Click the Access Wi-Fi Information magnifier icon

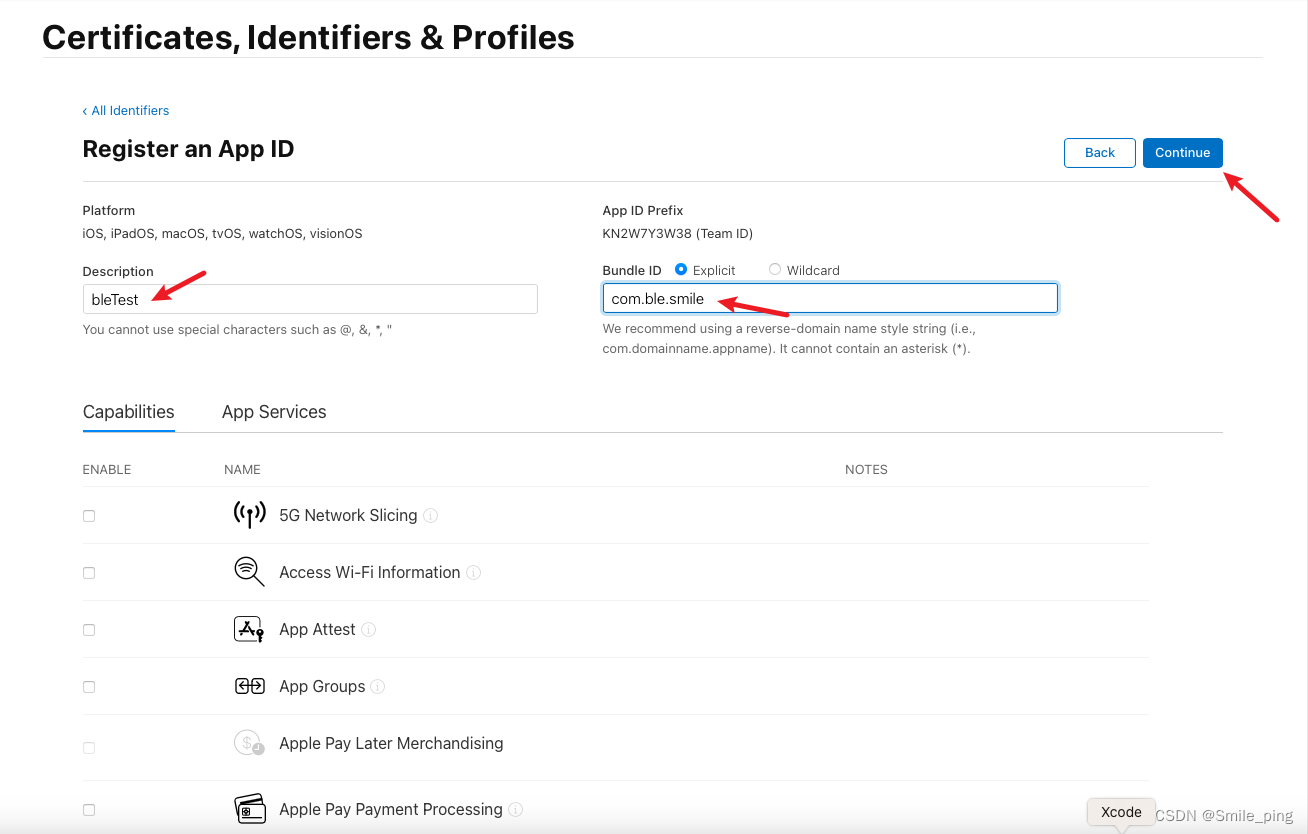pyautogui.click(x=249, y=572)
